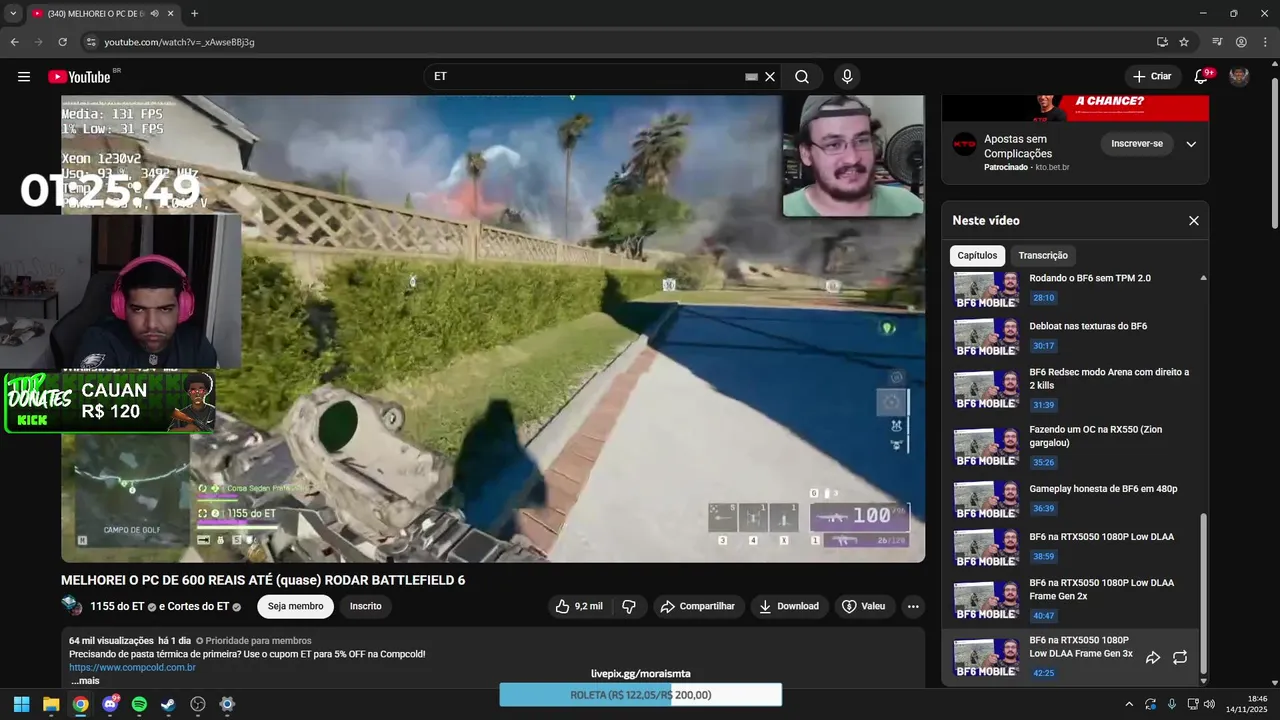
Task: Open File Explorer from the taskbar
Action: tap(51, 704)
